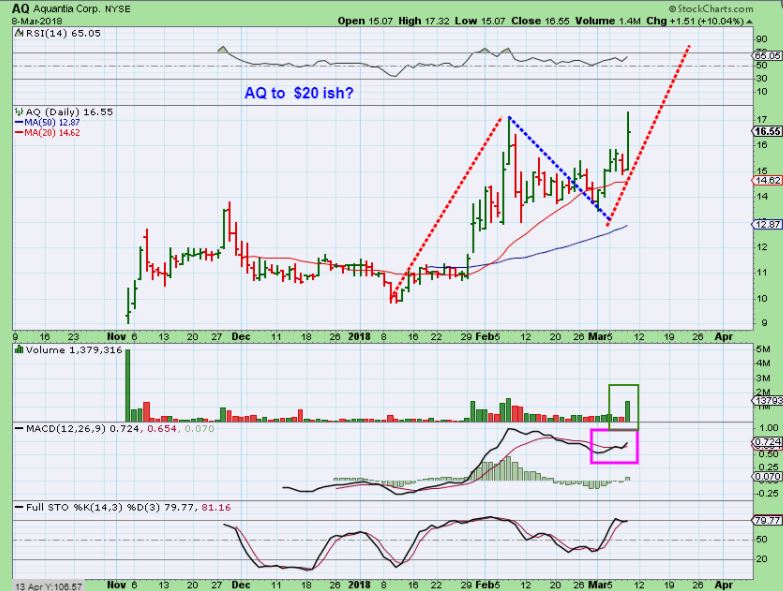Click the Close 16.55 value in header
783x591 pixels.
pyautogui.click(x=541, y=21)
